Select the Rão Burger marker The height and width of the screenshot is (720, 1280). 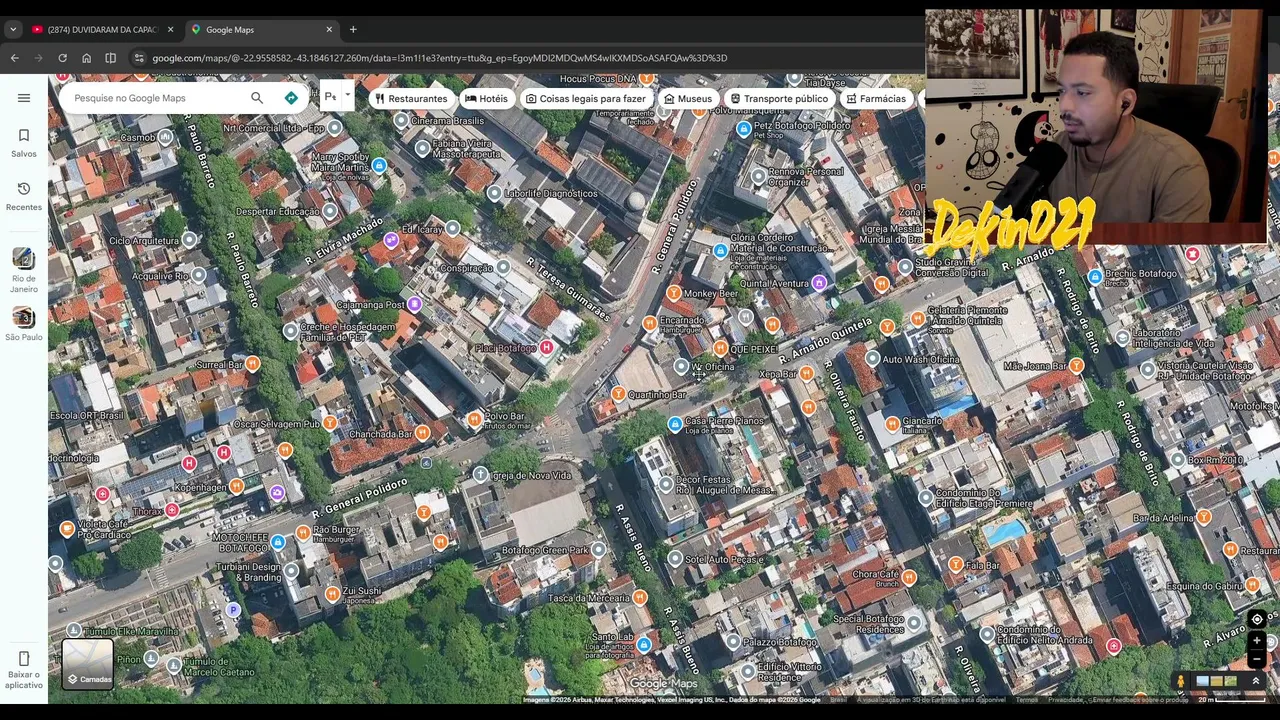(x=301, y=533)
